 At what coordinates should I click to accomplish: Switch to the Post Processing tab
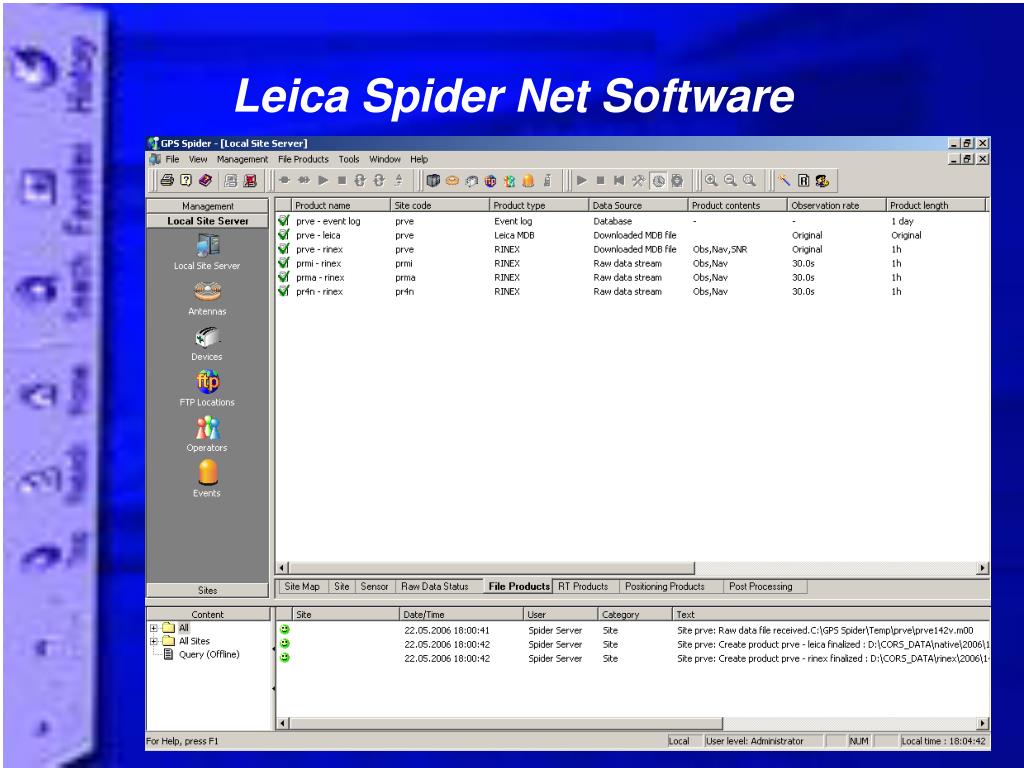[761, 586]
